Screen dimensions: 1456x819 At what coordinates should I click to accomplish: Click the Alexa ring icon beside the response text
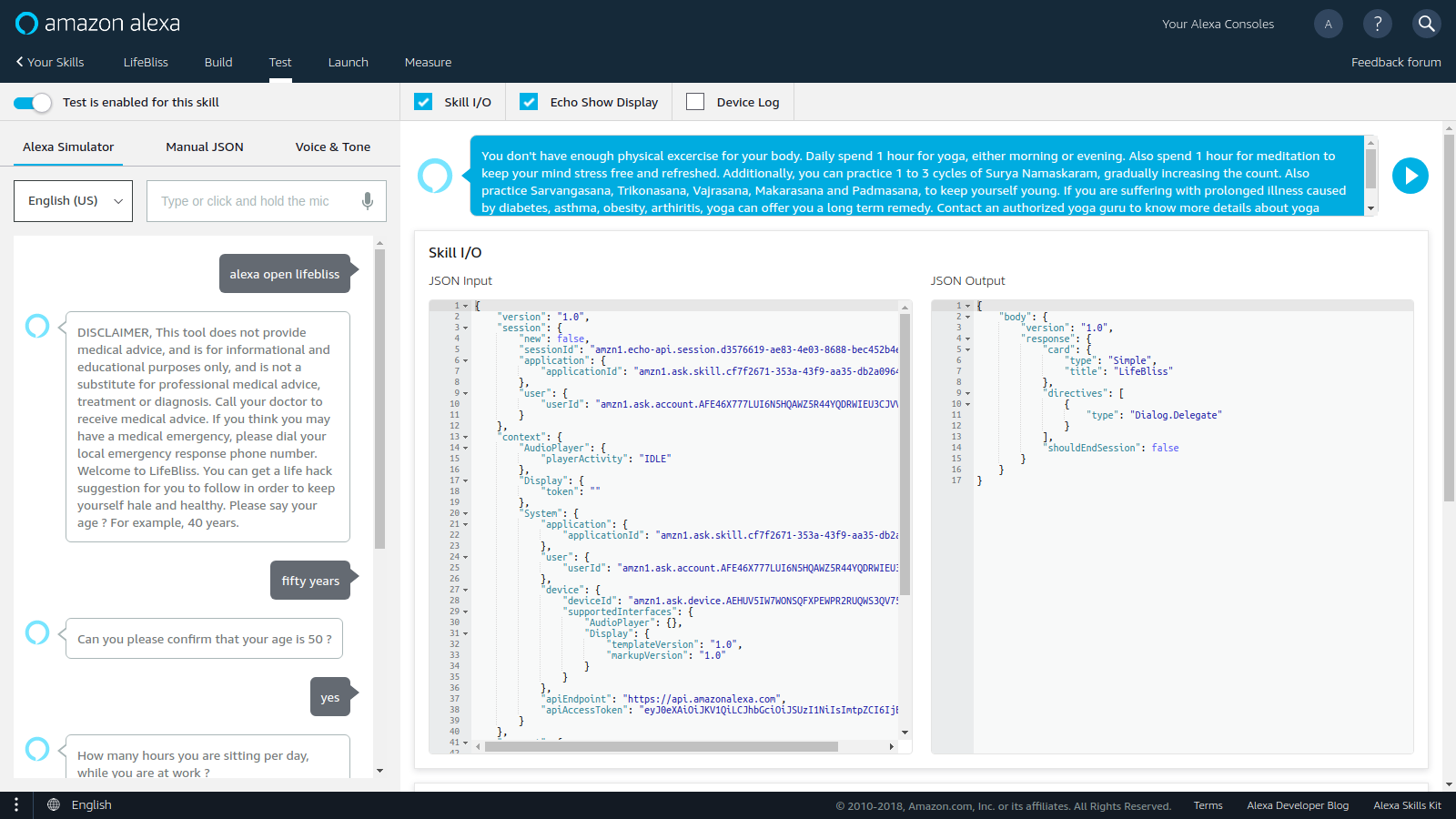pyautogui.click(x=435, y=176)
